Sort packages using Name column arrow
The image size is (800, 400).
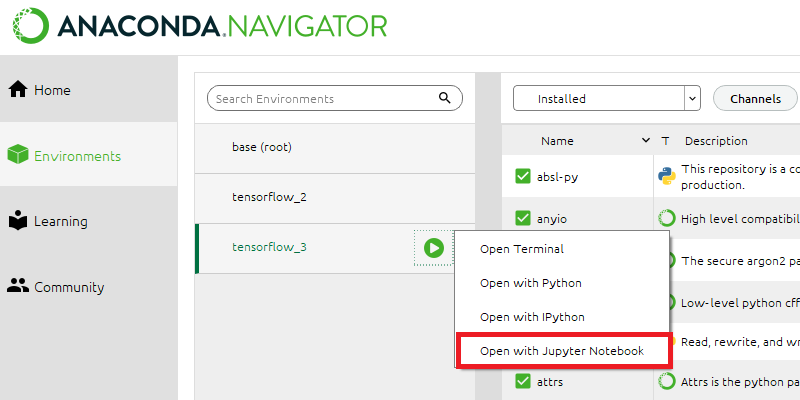click(646, 140)
